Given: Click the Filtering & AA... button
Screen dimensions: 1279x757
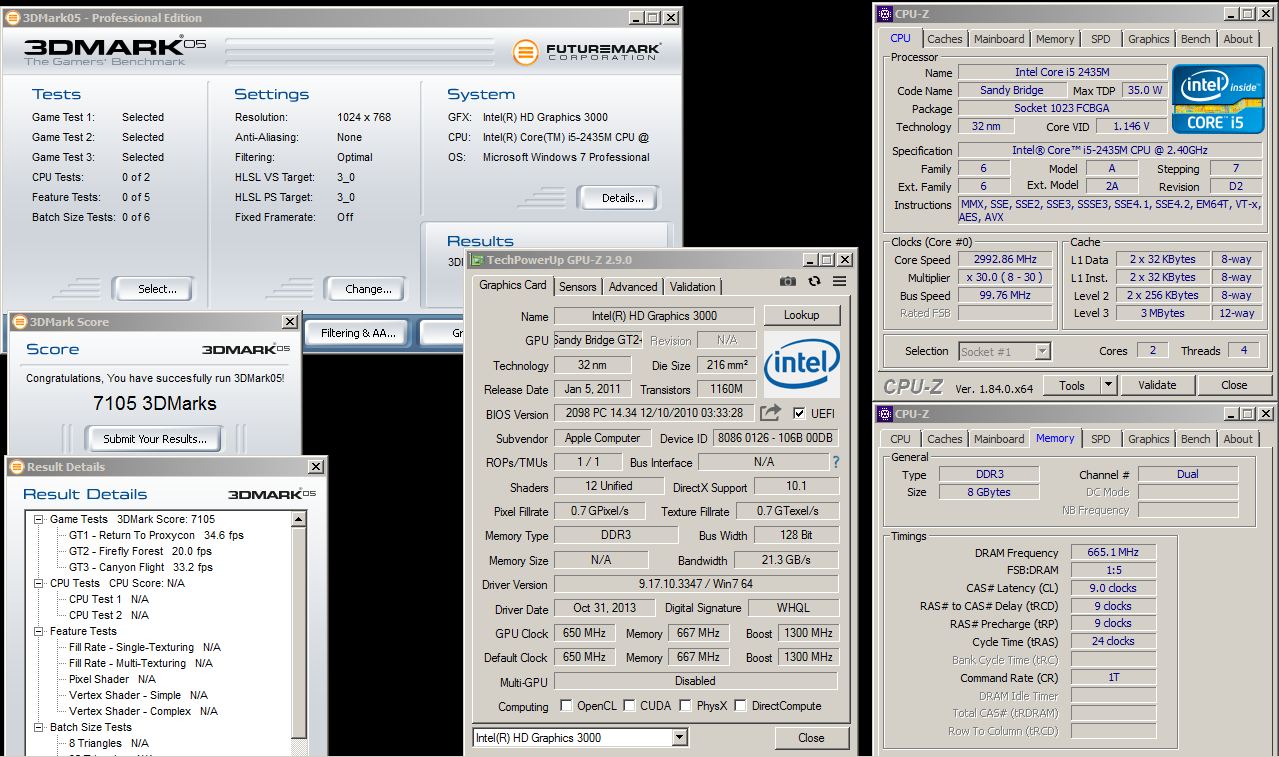Looking at the screenshot, I should [359, 333].
